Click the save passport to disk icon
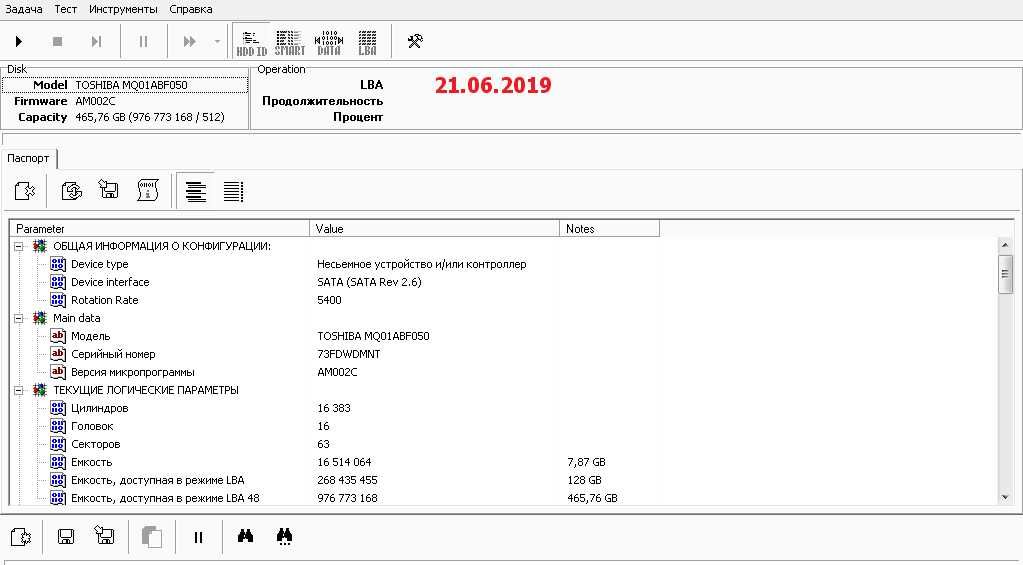The image size is (1023, 565). [x=108, y=190]
